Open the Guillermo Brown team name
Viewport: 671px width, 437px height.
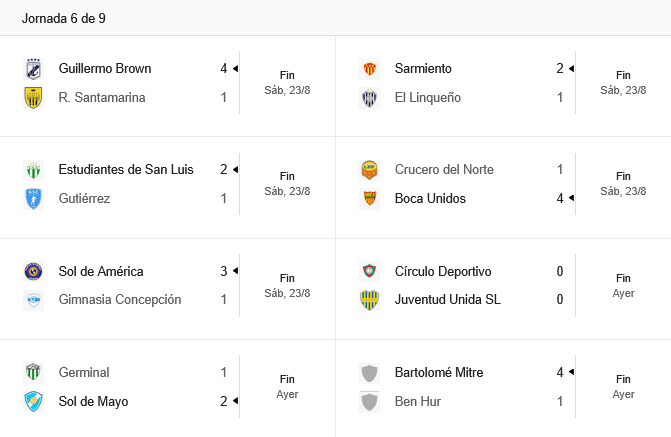click(x=105, y=69)
